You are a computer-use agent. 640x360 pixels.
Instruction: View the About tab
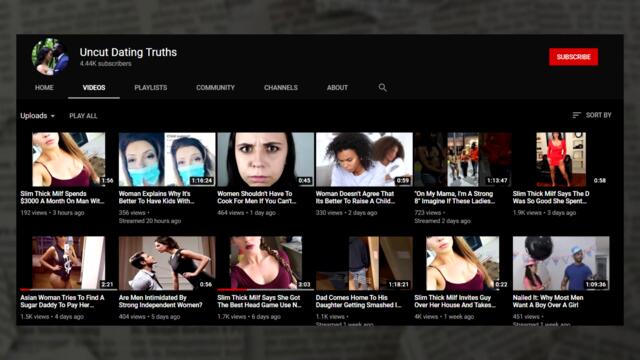click(x=337, y=88)
